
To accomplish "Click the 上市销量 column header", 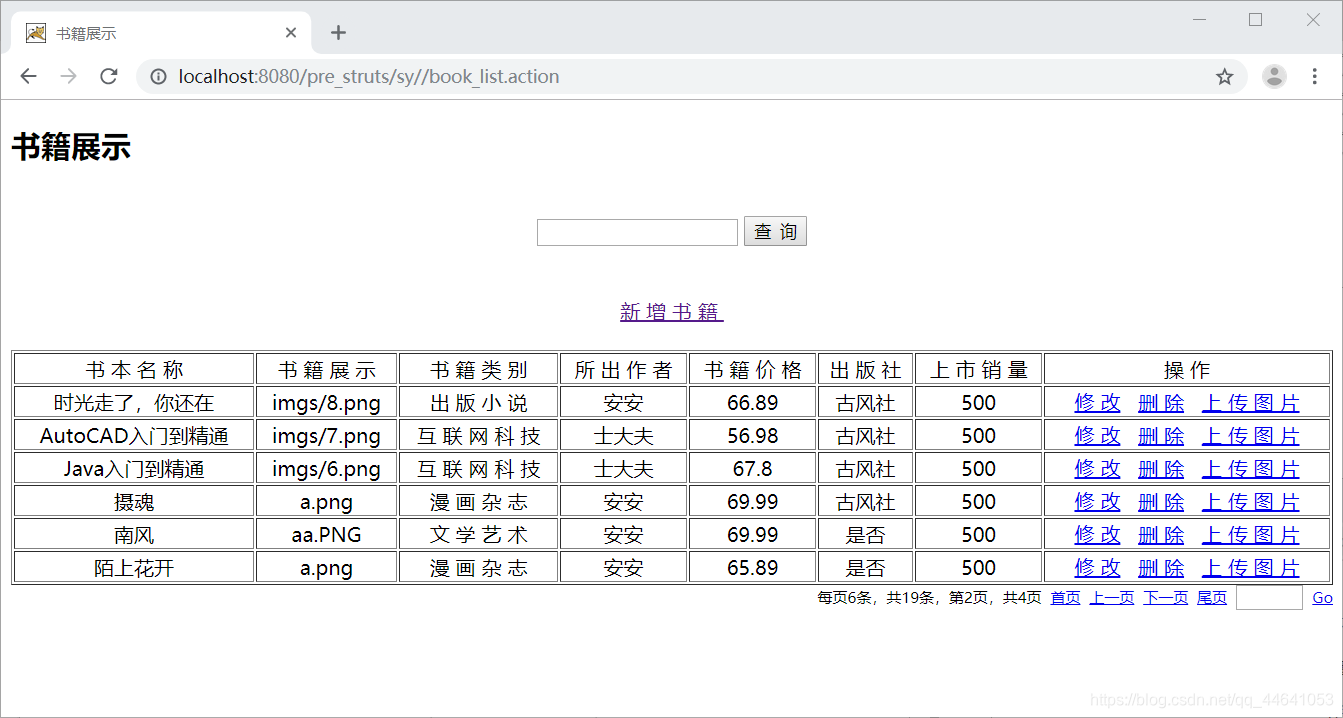I will [979, 370].
